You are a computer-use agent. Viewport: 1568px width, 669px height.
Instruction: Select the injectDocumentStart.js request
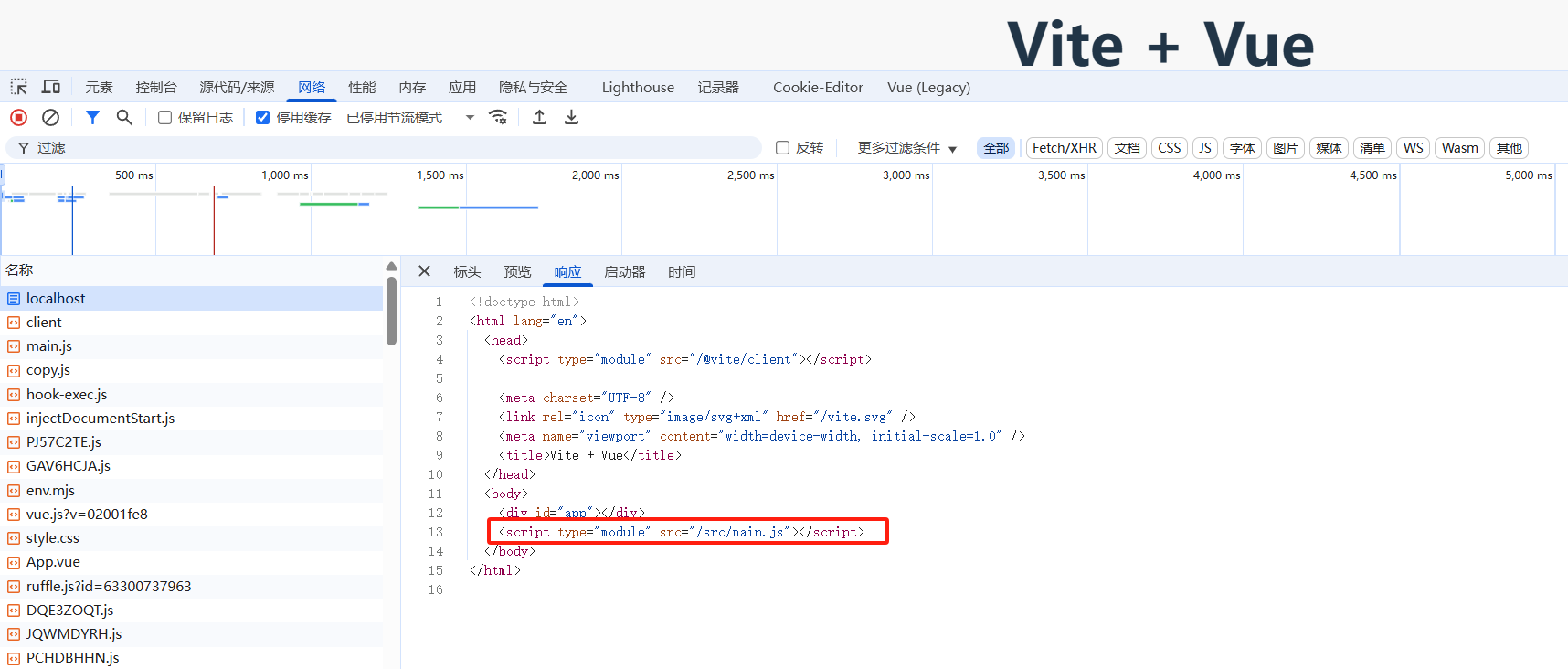tap(192, 418)
